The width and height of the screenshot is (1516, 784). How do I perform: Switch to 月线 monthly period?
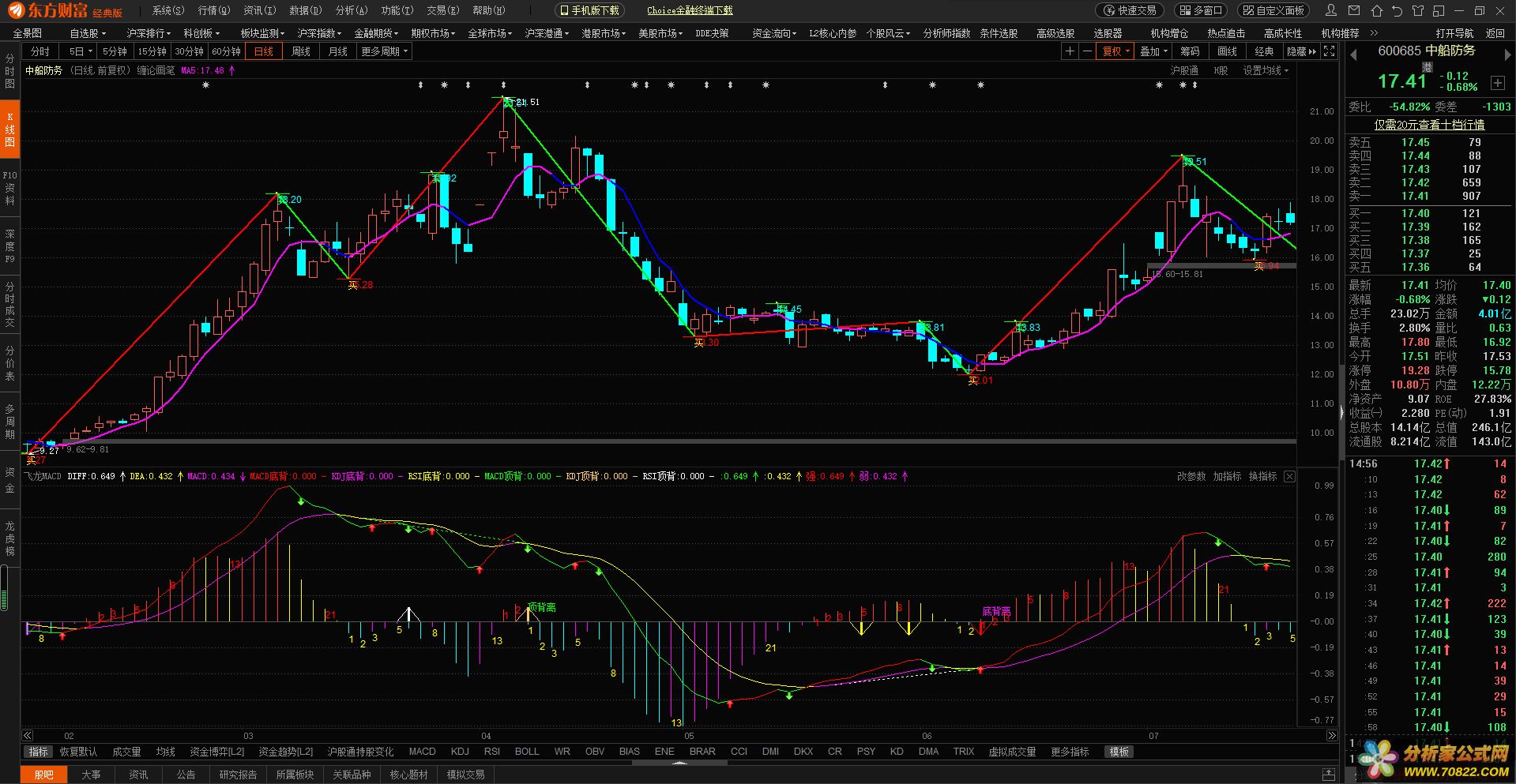pos(338,51)
